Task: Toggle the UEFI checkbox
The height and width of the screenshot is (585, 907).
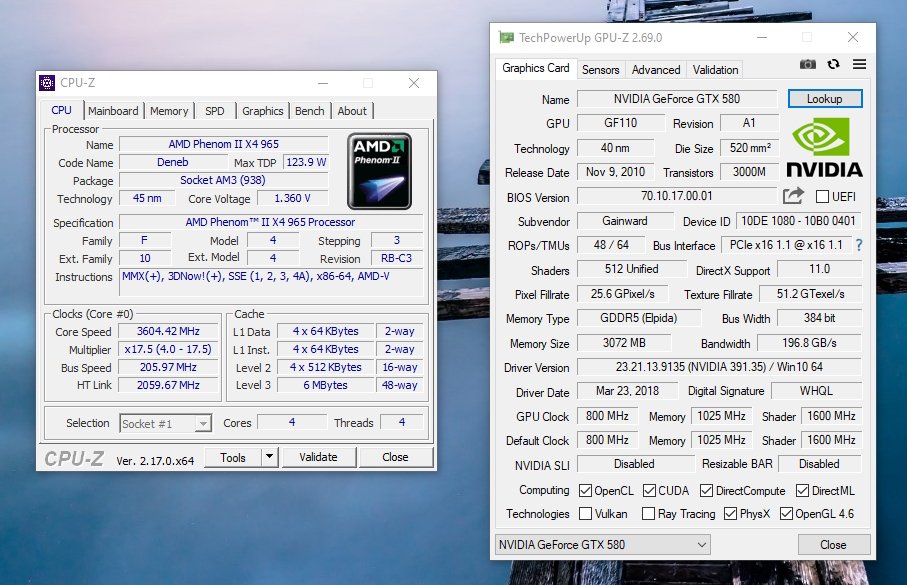Action: point(822,197)
